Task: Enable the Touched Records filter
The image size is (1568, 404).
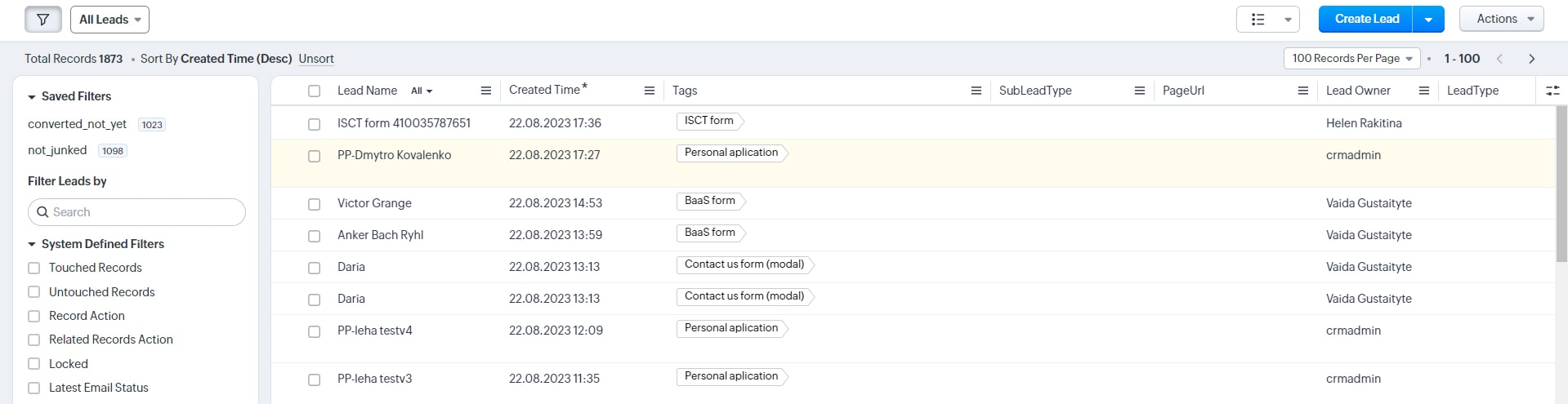Action: pos(34,268)
